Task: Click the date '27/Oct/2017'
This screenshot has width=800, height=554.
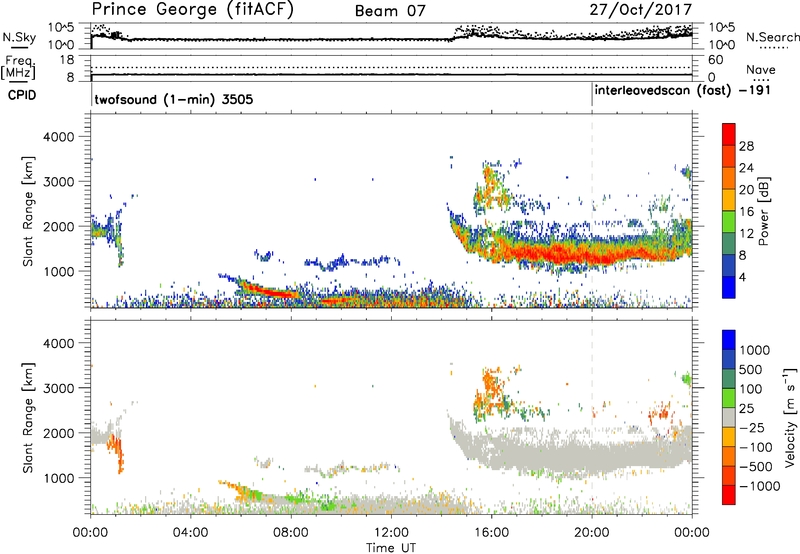Action: 641,10
